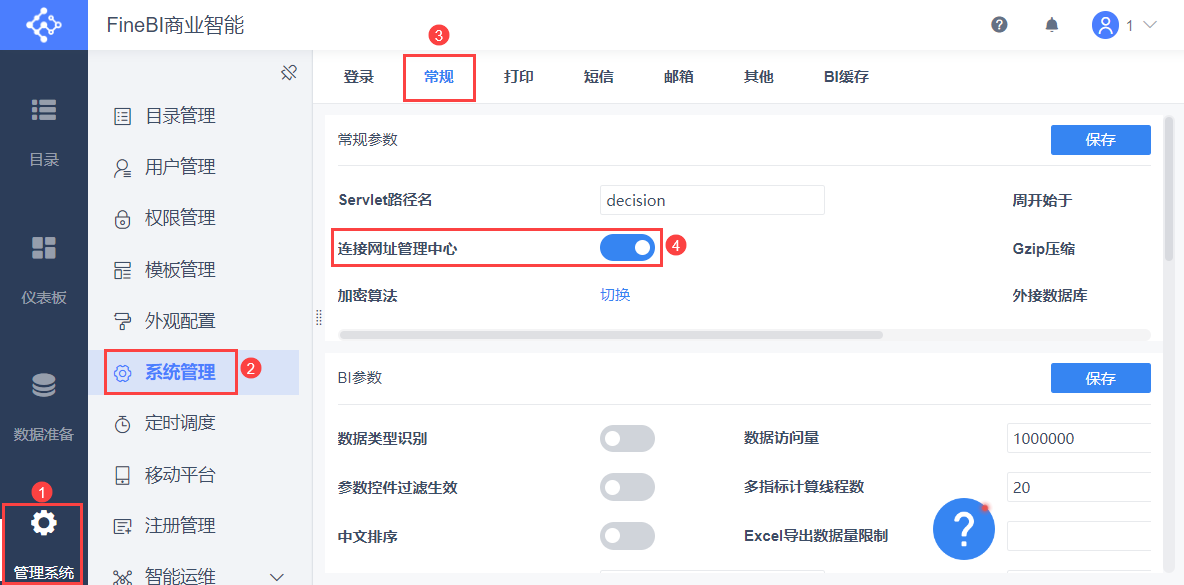
Task: Click the blue floating help button
Action: point(963,527)
